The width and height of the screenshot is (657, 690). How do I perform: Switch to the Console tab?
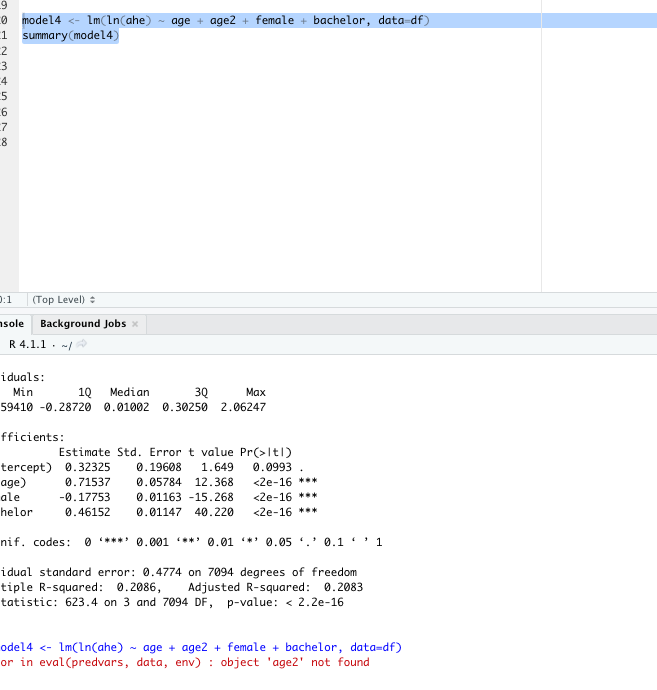[x=12, y=324]
